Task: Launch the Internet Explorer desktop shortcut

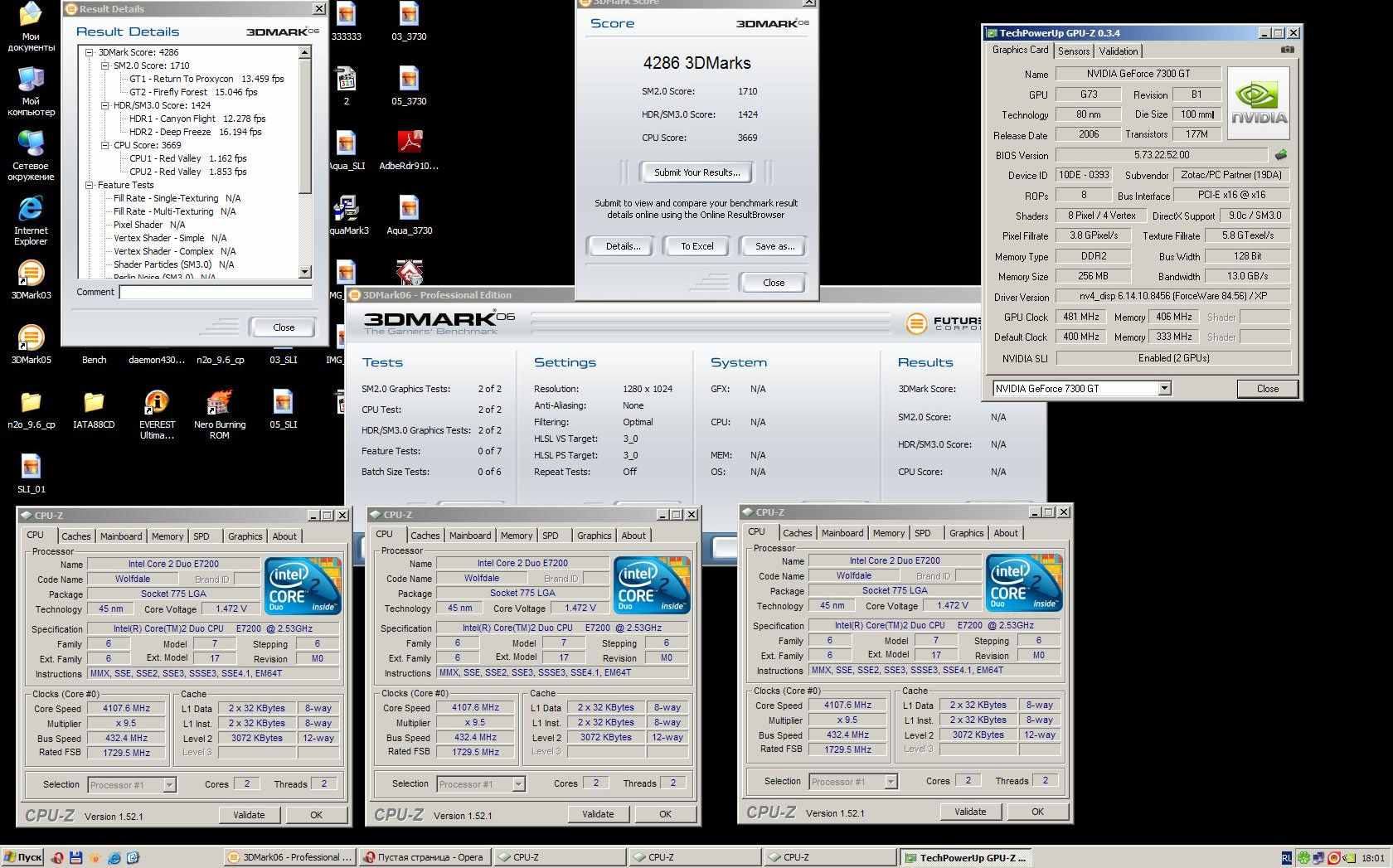Action: coord(31,210)
